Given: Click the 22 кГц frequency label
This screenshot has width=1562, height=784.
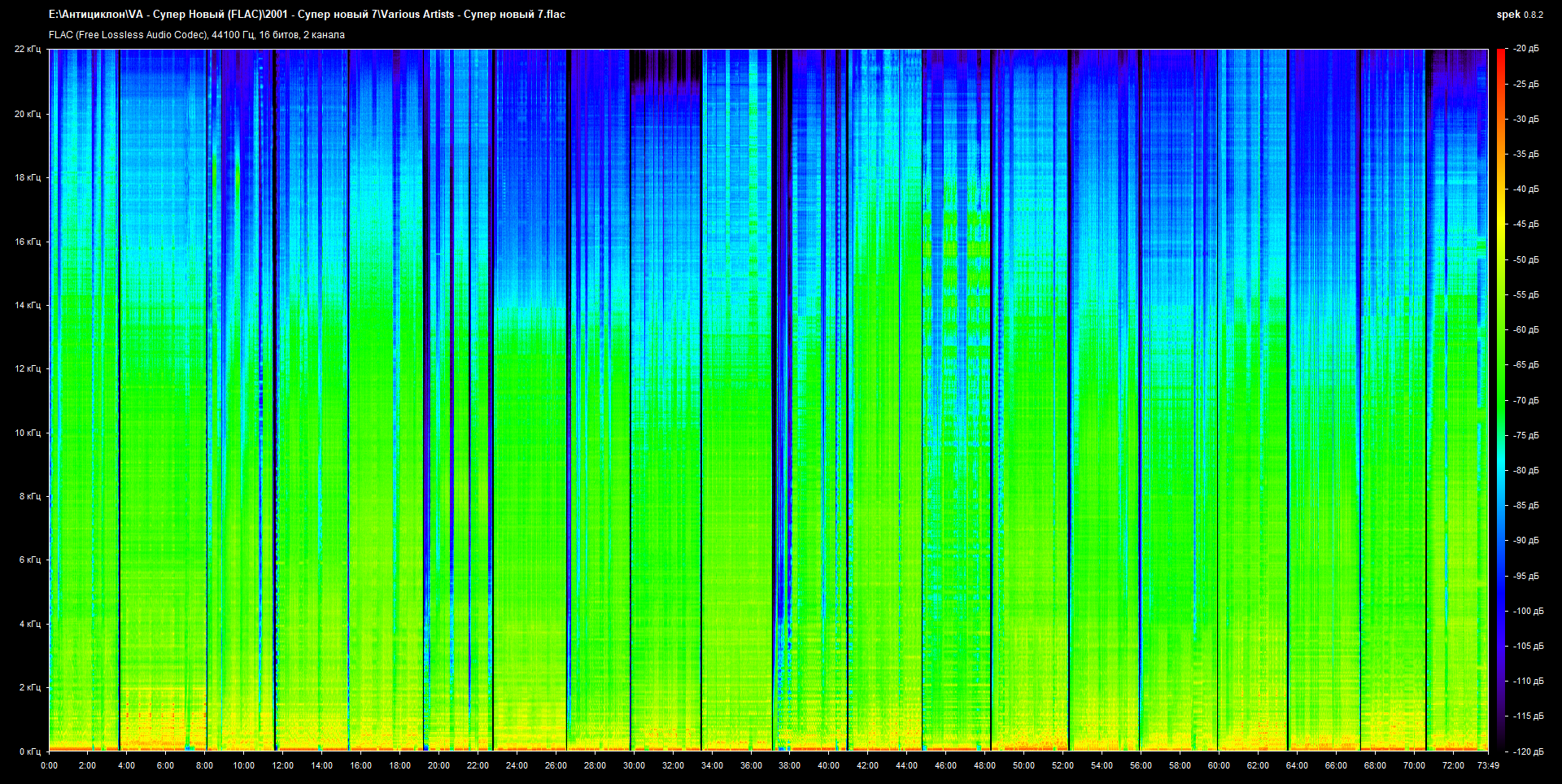Looking at the screenshot, I should coord(27,49).
